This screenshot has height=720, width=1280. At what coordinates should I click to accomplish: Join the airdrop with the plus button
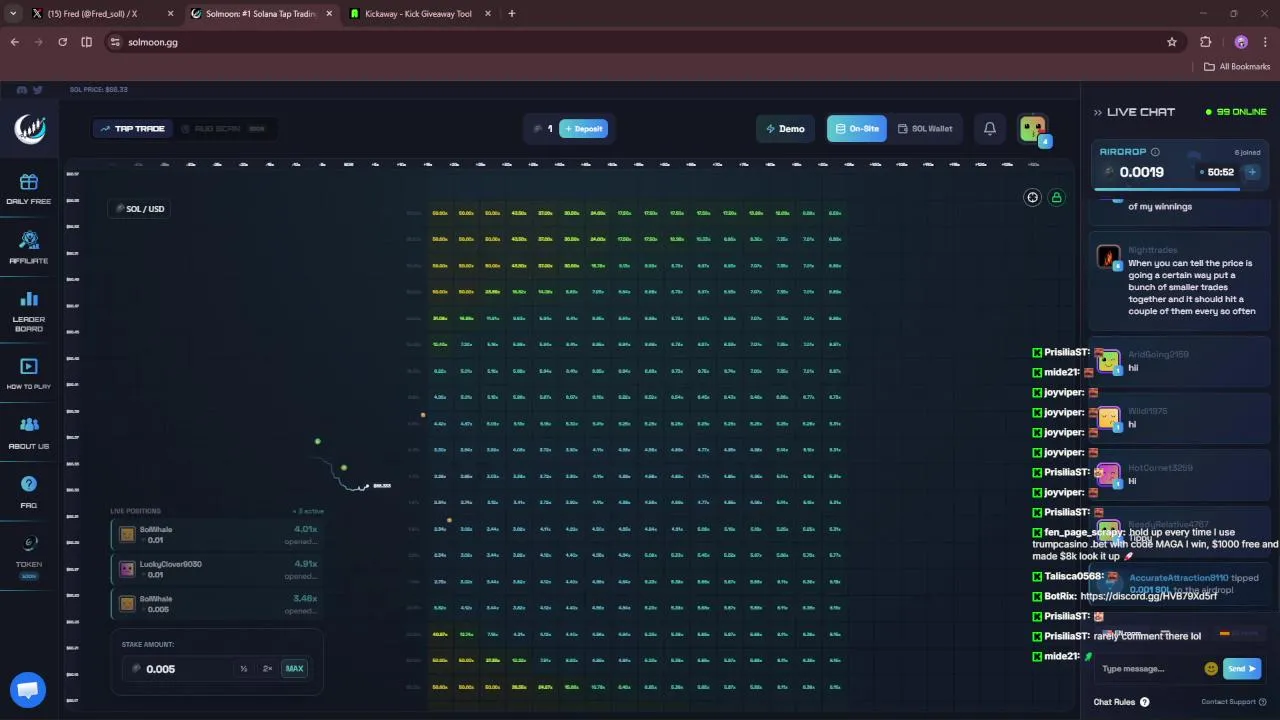pos(1251,172)
